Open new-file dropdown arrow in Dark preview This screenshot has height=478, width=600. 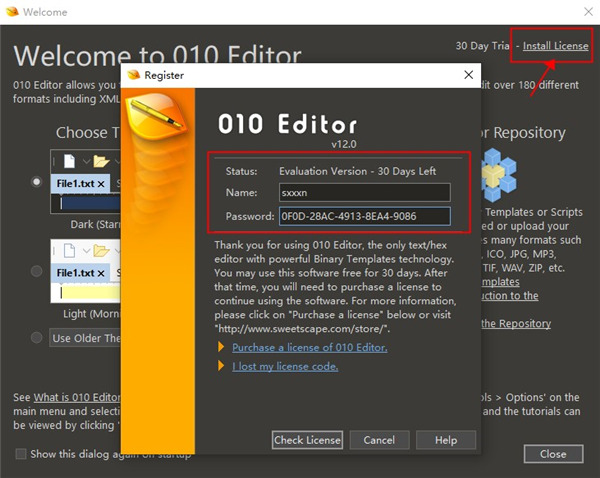(86, 162)
